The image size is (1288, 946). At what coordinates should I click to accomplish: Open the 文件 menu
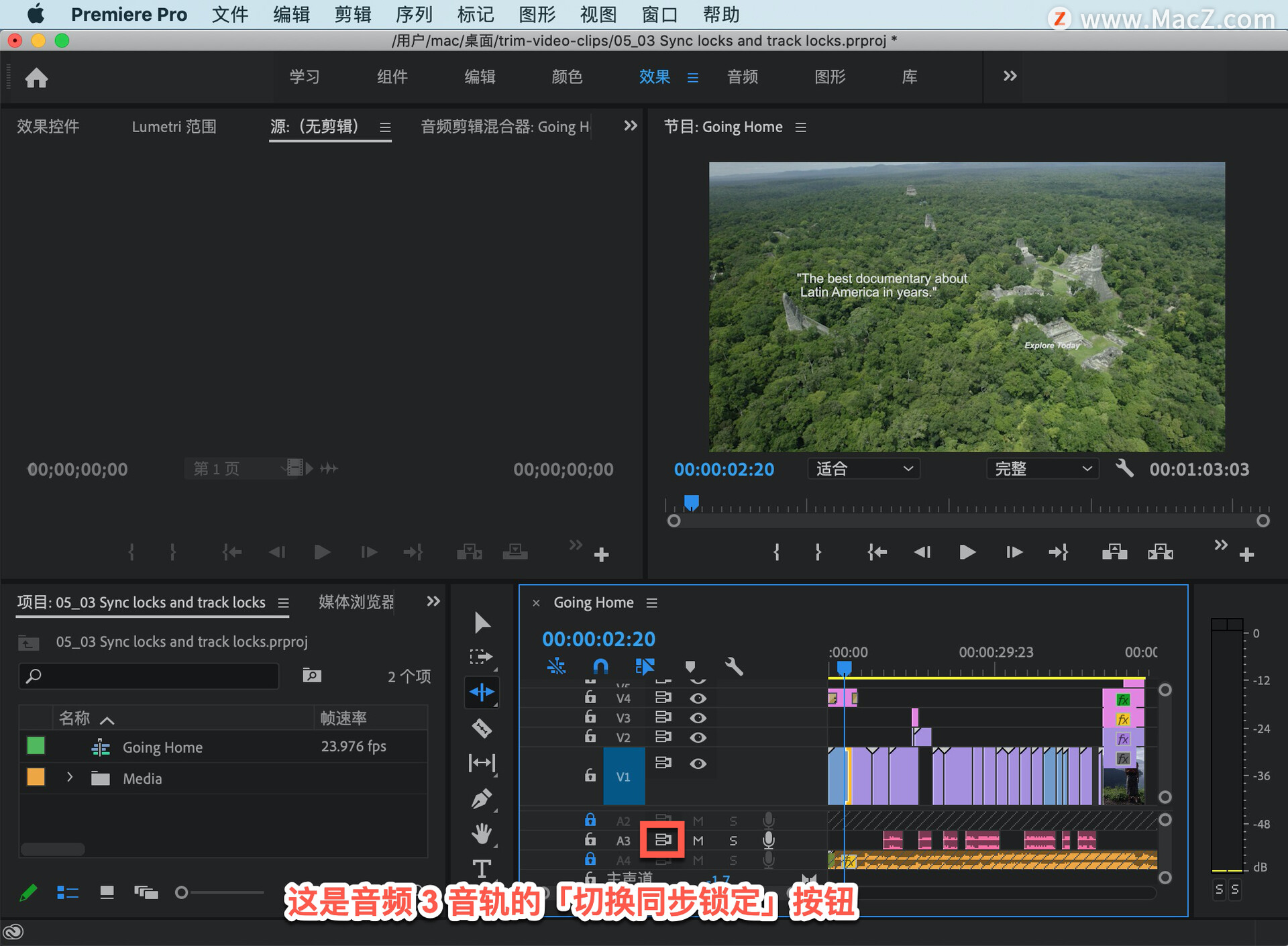click(x=230, y=14)
